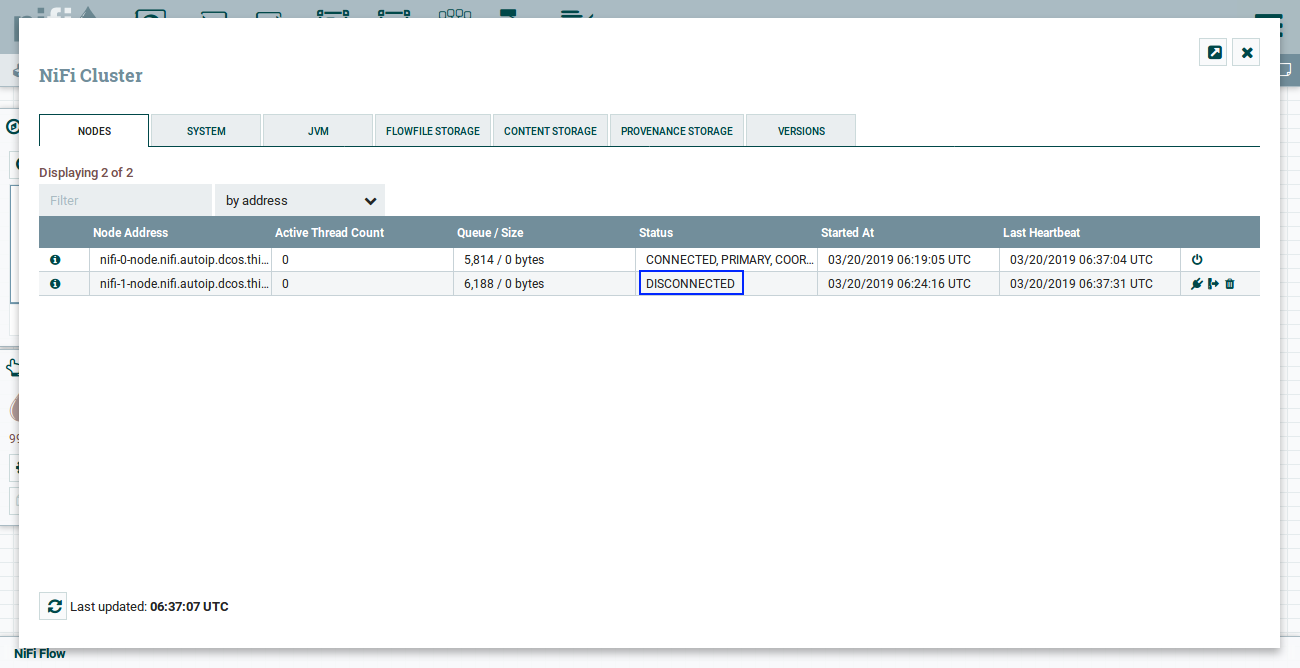Viewport: 1300px width, 668px height.
Task: Focus the Filter text field
Action: point(125,201)
